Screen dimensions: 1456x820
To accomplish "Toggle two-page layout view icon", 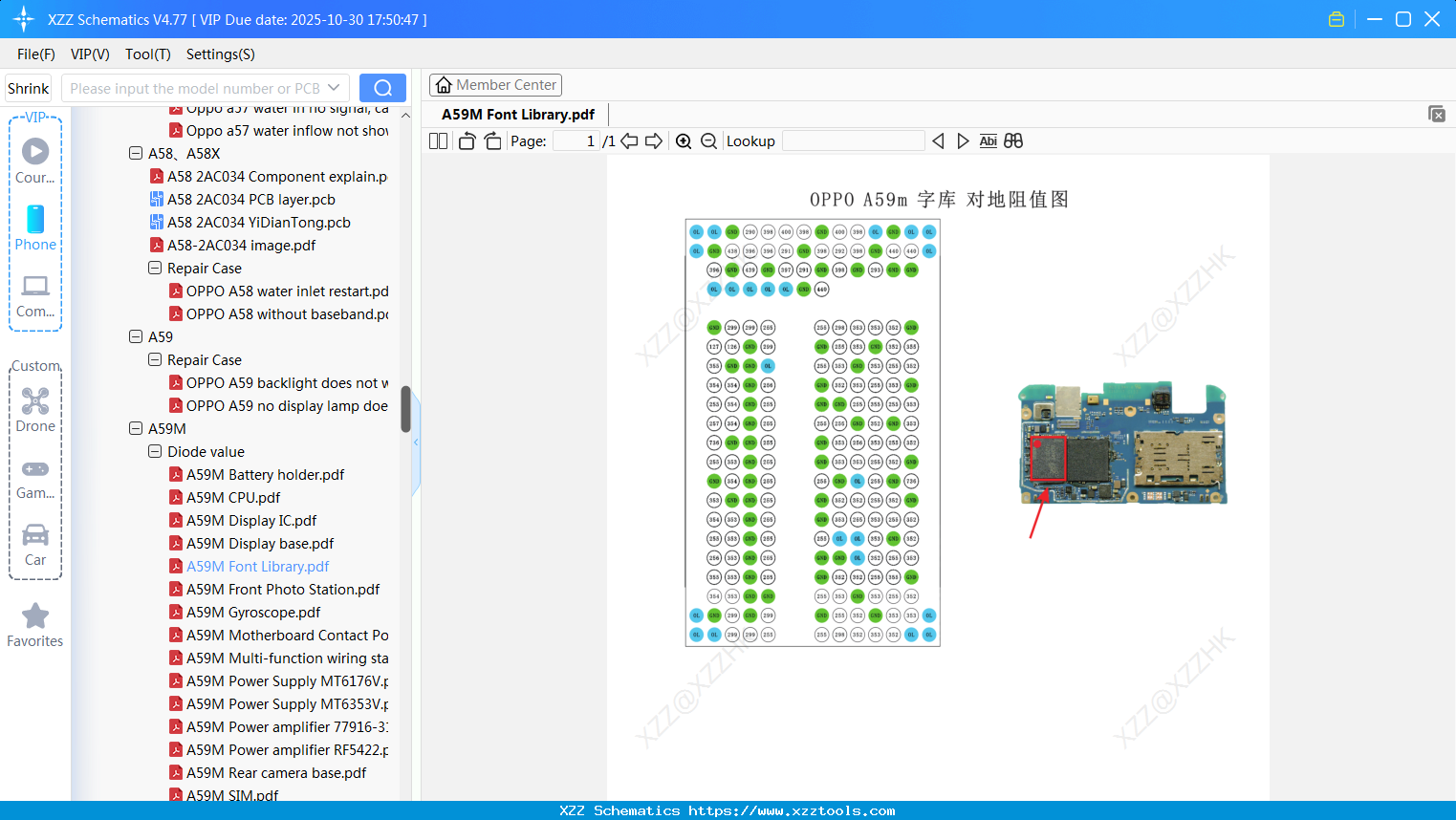I will (x=438, y=141).
